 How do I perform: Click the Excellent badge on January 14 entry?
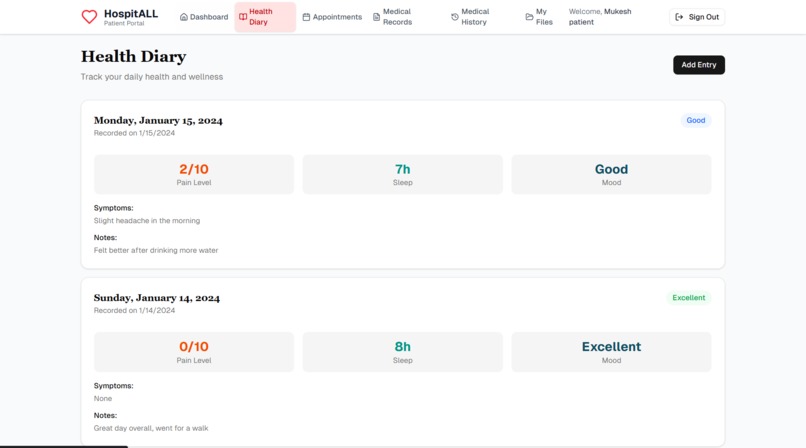[689, 297]
